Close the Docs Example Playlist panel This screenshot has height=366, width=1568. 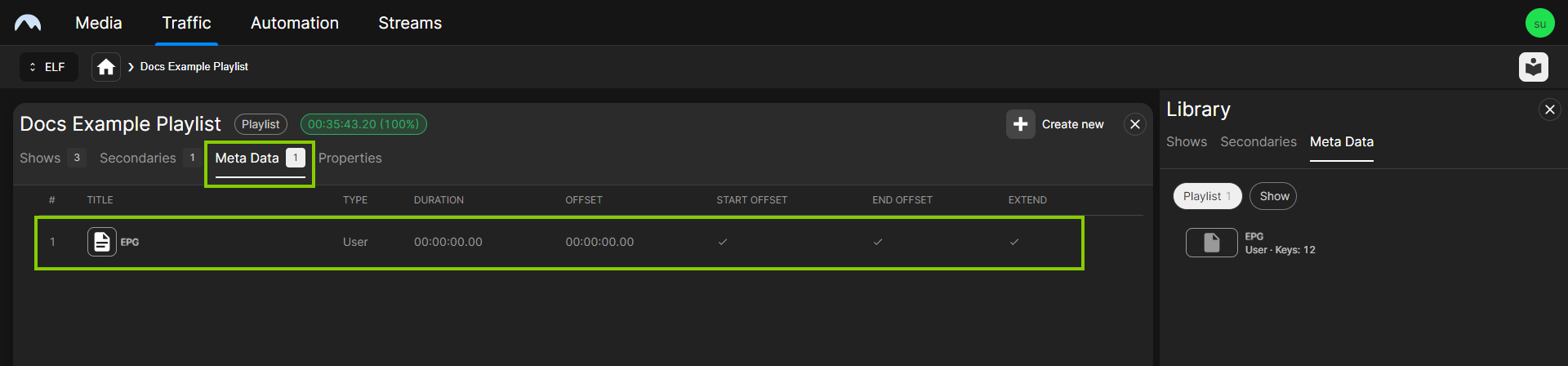(x=1134, y=124)
